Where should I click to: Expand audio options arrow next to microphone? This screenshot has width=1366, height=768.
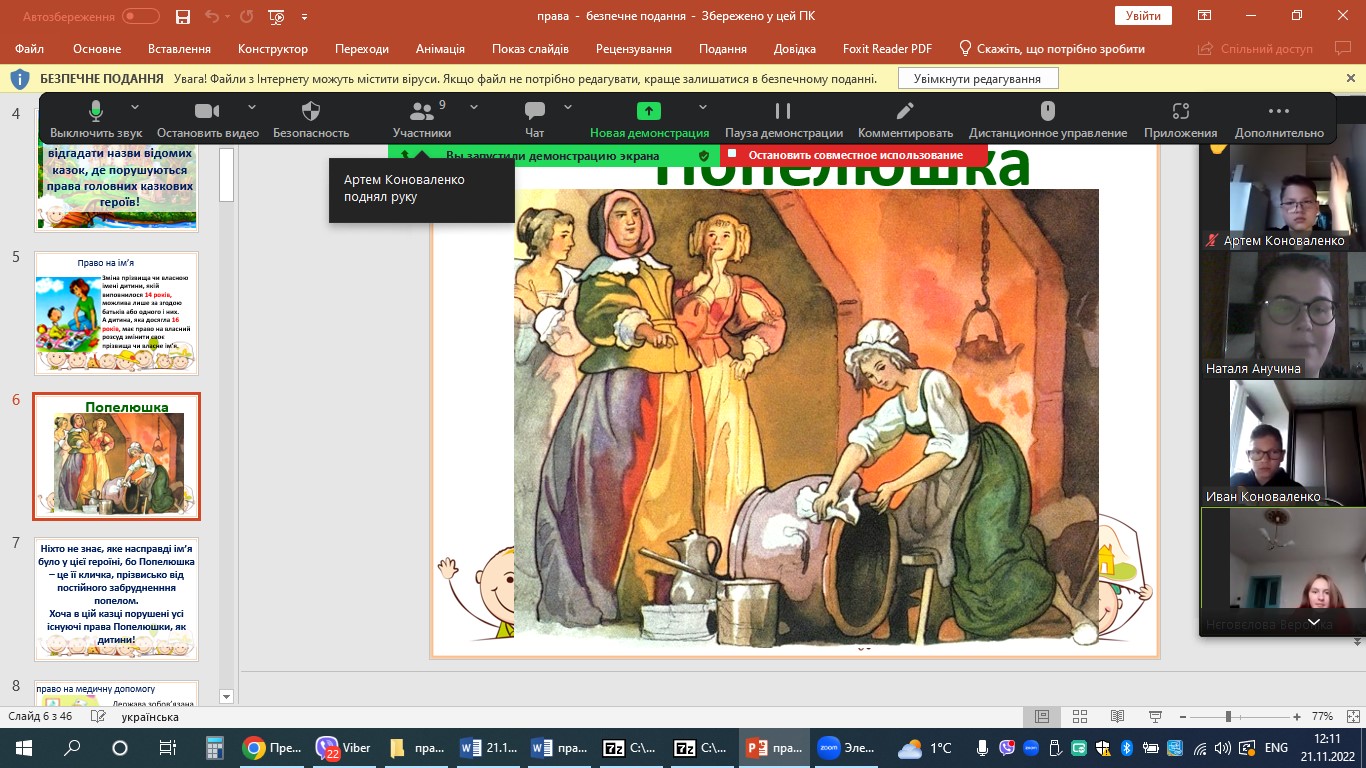click(x=135, y=107)
